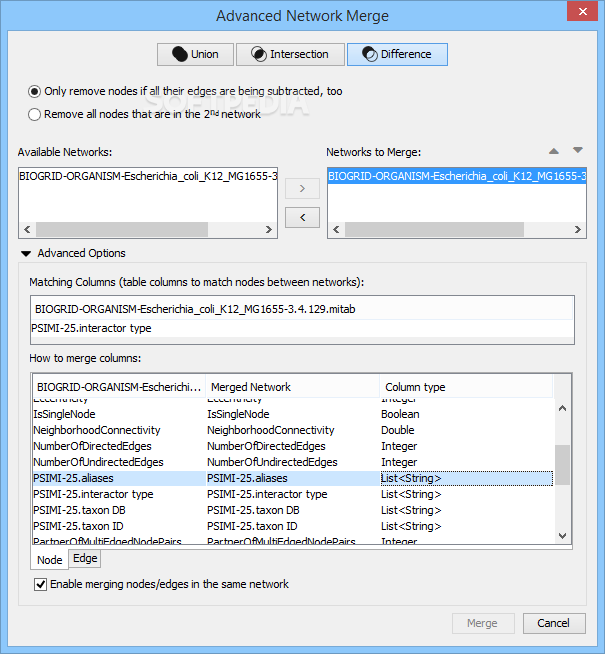Switch to the Node tab
This screenshot has height=654, width=605.
(49, 560)
